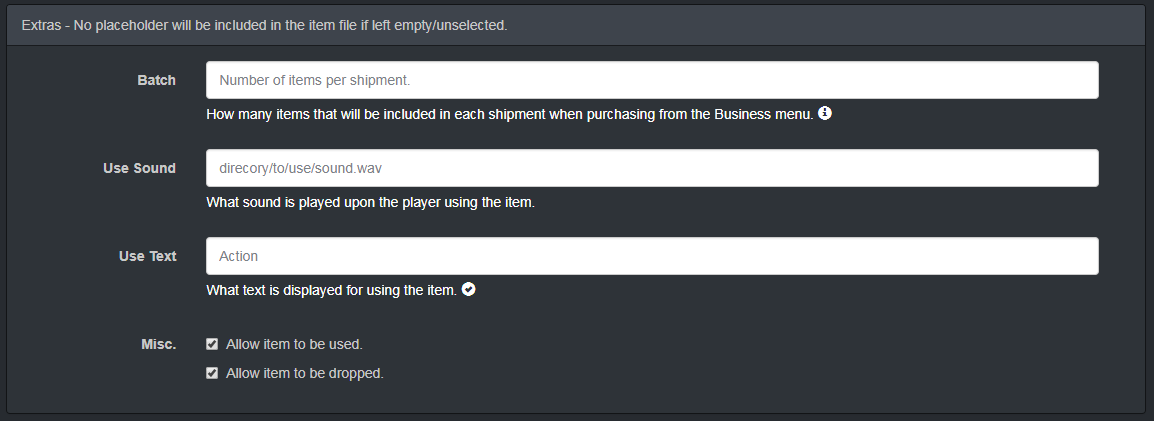
Task: Click the 'What text is displayed' help text
Action: (331, 290)
